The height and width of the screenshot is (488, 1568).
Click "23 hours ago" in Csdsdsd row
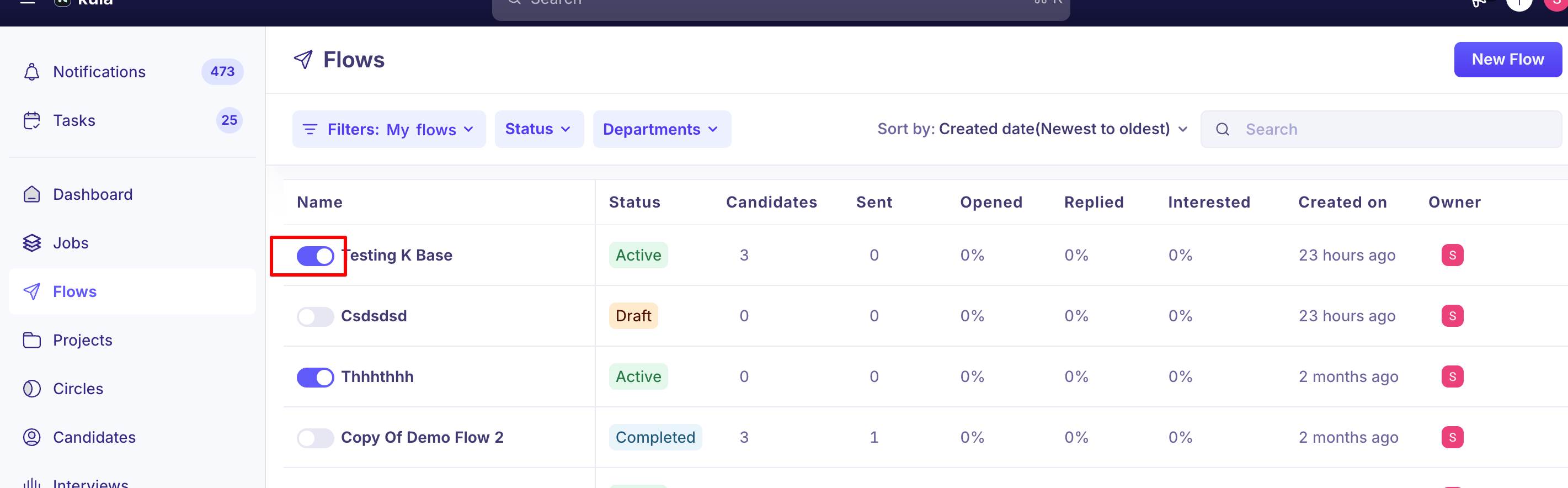(1346, 316)
